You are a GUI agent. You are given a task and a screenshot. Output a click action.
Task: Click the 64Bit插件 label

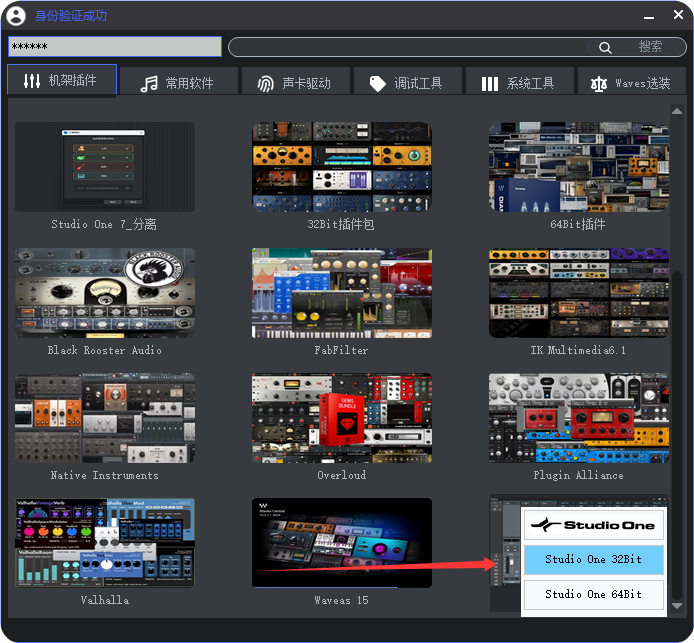pos(578,224)
